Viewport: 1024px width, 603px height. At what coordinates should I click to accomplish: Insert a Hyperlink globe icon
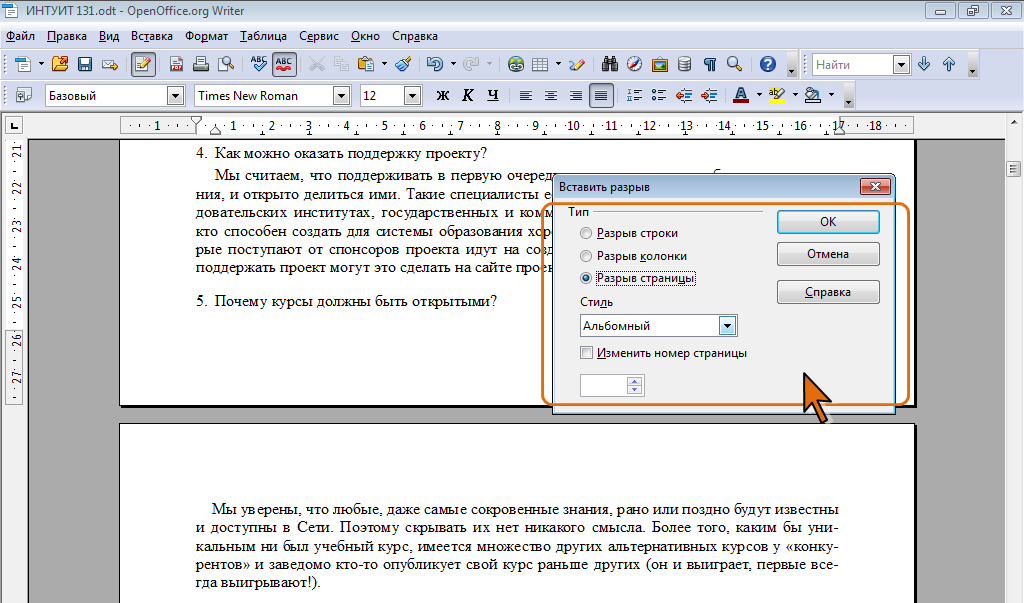(x=516, y=64)
